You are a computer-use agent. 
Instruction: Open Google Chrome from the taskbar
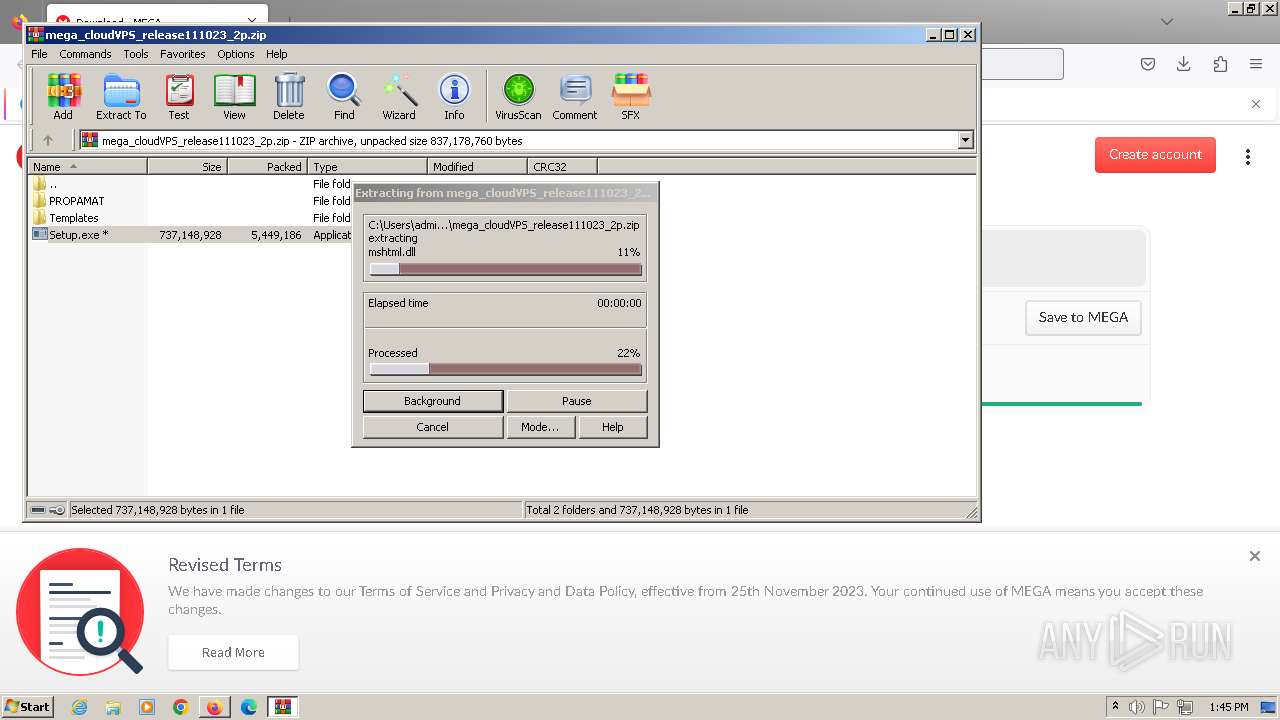(x=181, y=707)
